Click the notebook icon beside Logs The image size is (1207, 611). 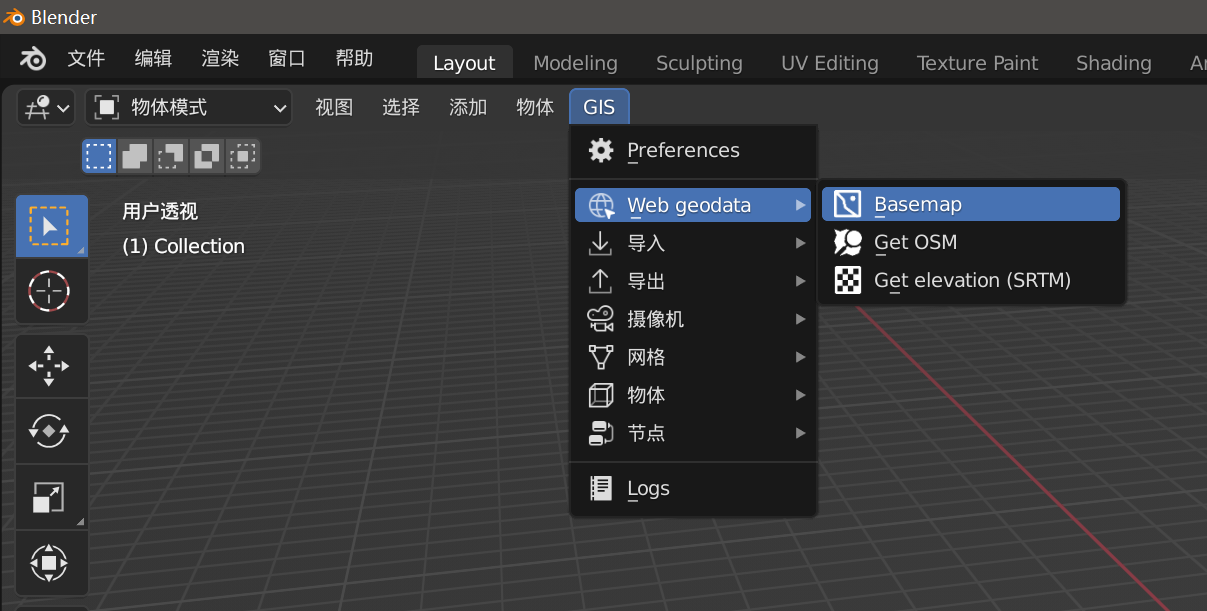point(601,488)
